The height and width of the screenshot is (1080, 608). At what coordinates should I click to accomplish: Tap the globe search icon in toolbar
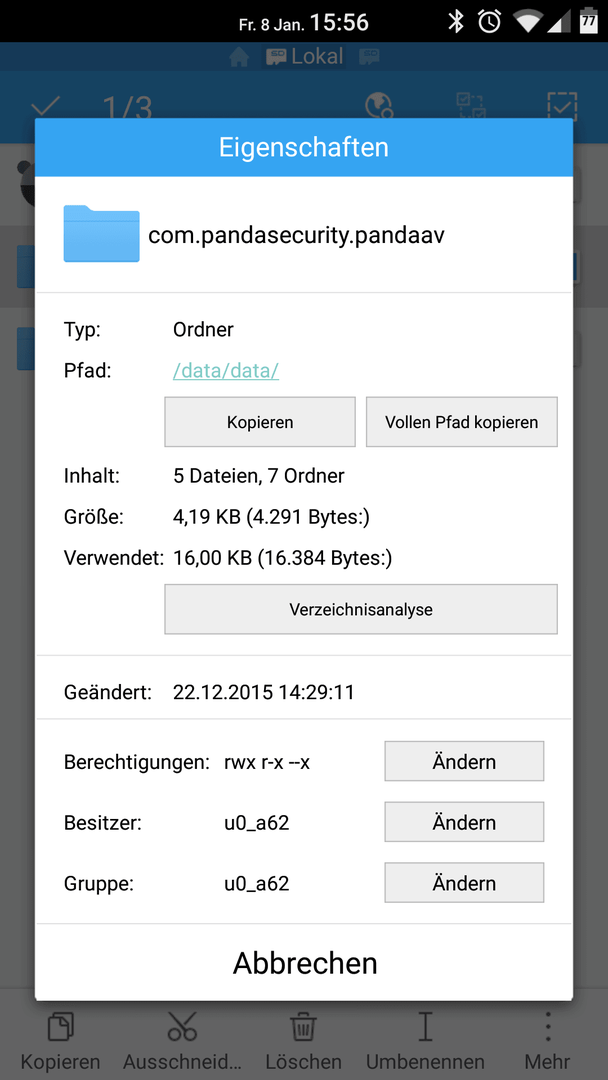pos(378,106)
